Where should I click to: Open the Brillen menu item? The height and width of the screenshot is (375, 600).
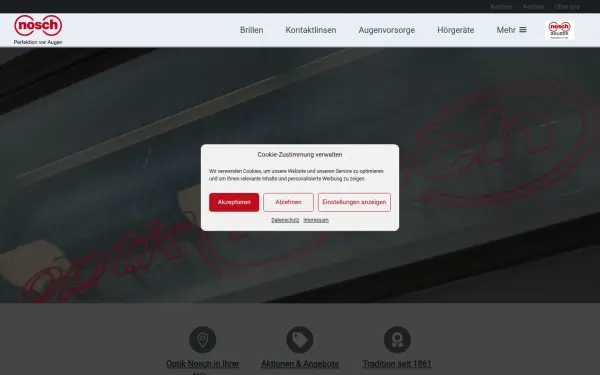point(251,30)
